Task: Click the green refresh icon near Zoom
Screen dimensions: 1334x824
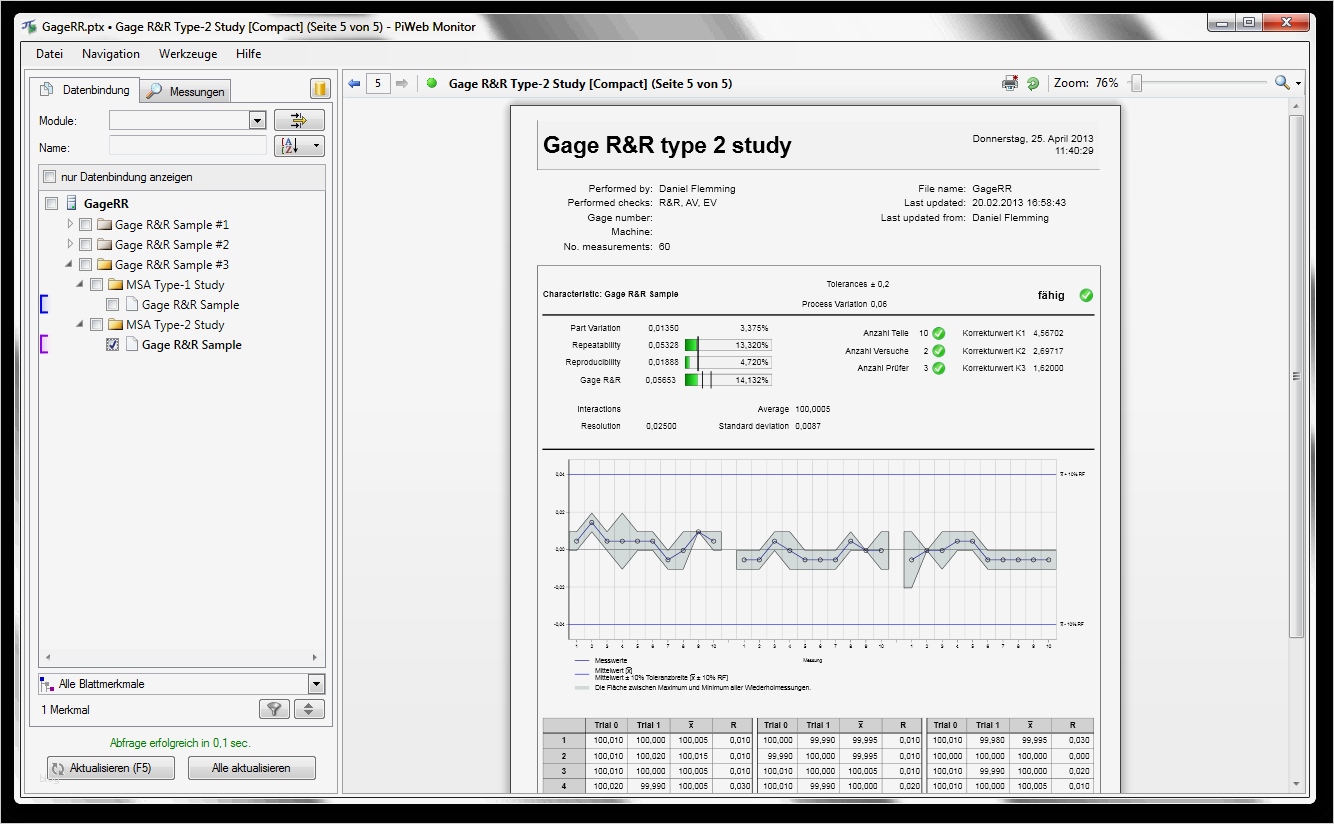Action: [1033, 84]
